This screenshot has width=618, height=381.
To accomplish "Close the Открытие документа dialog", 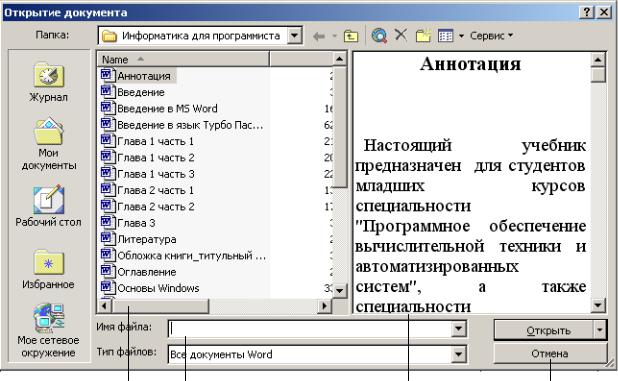I will click(x=604, y=12).
